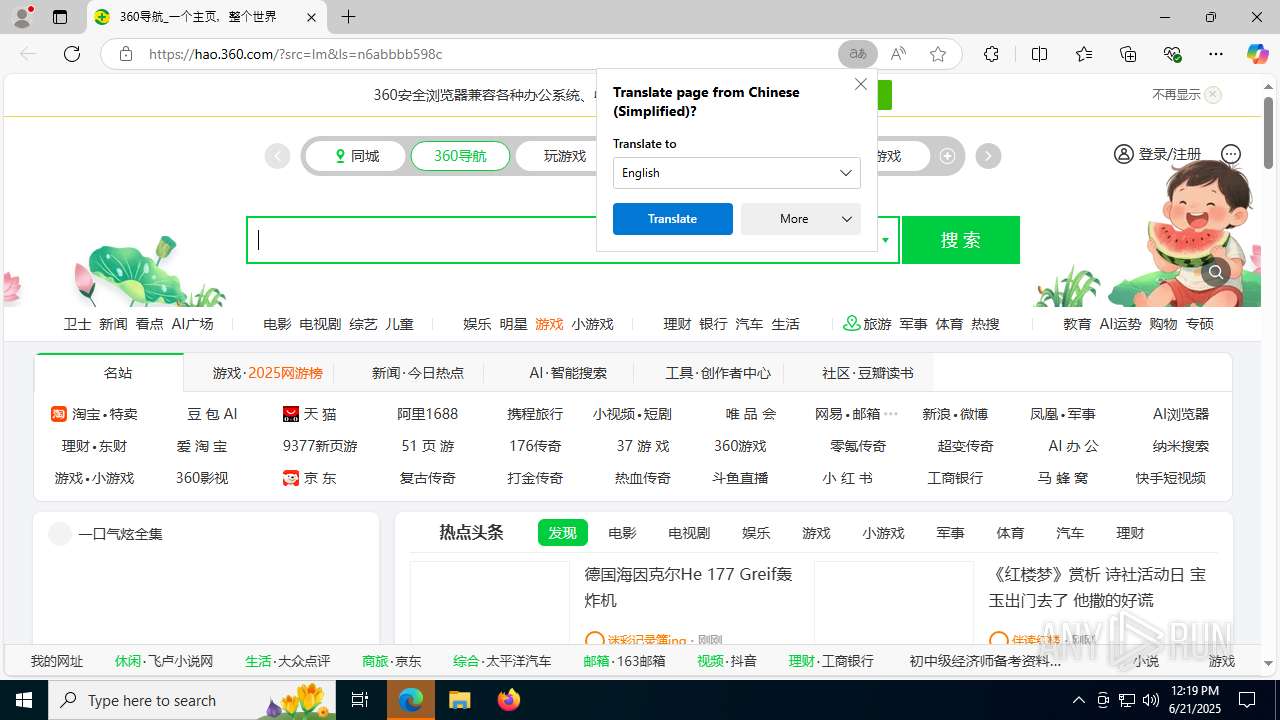Select the 玩游戏 category pill
1280x720 pixels.
point(565,156)
